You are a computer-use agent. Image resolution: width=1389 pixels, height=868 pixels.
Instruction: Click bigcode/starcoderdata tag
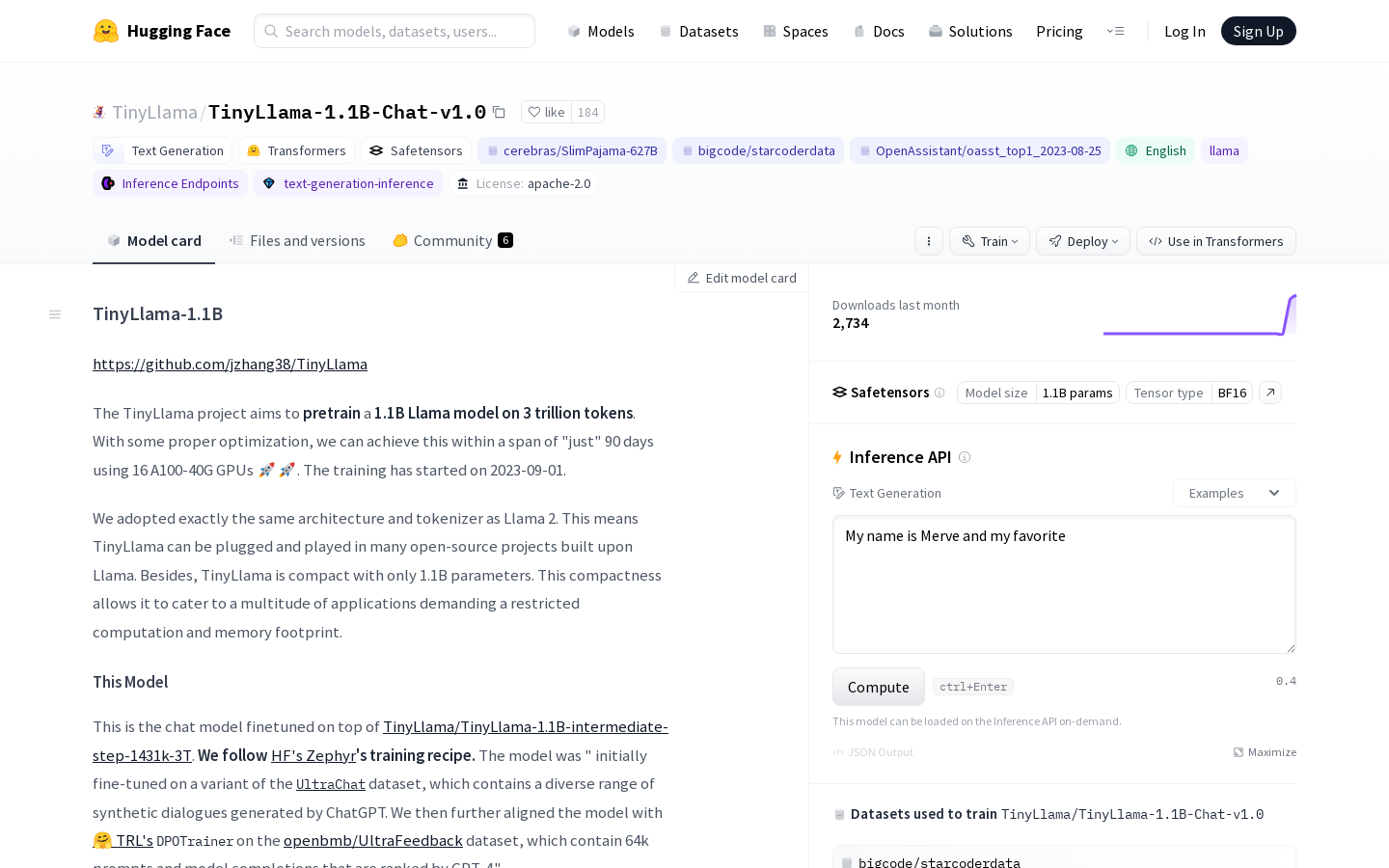click(x=758, y=150)
